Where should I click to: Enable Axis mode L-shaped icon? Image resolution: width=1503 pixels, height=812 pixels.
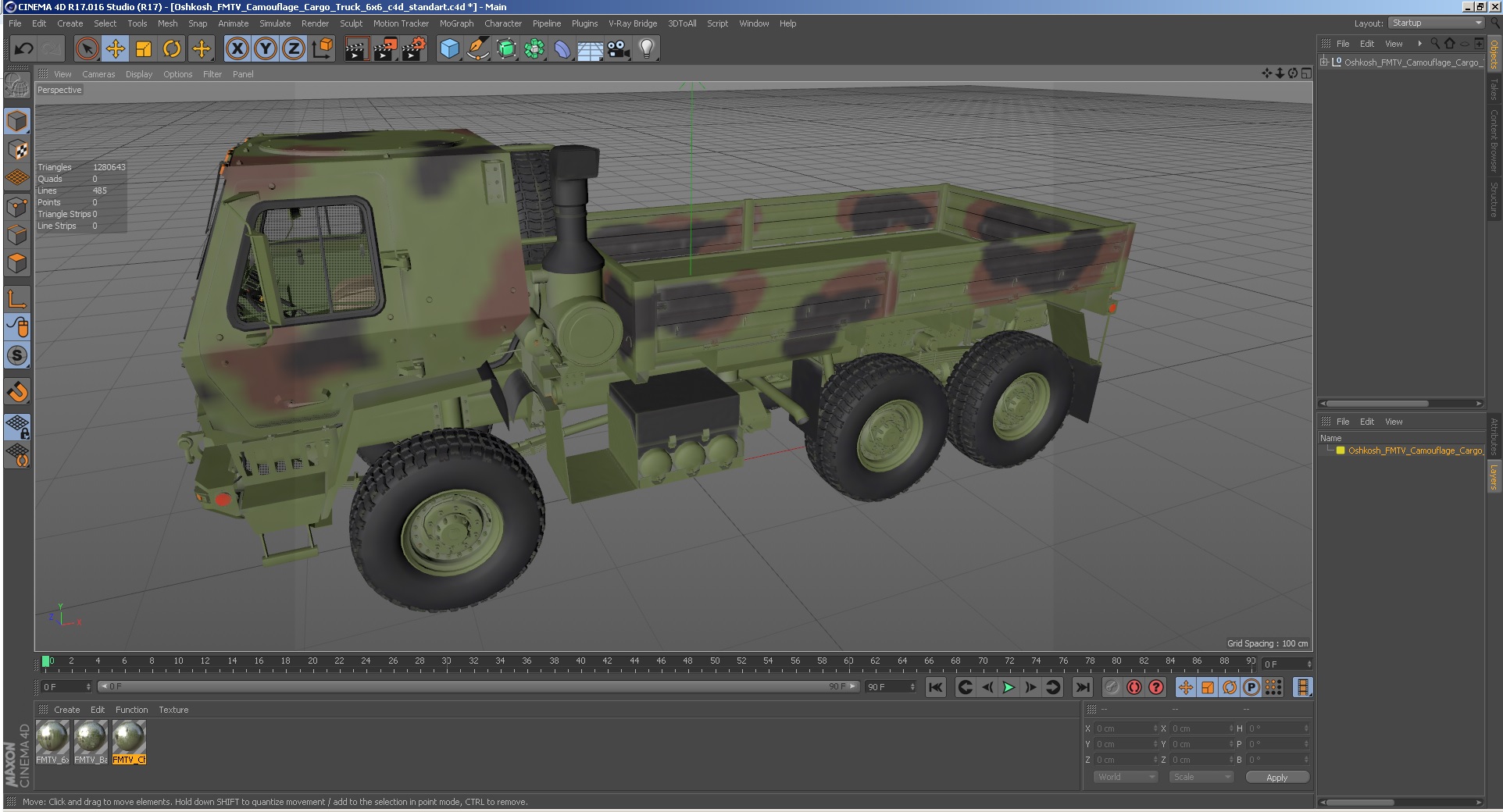click(17, 298)
